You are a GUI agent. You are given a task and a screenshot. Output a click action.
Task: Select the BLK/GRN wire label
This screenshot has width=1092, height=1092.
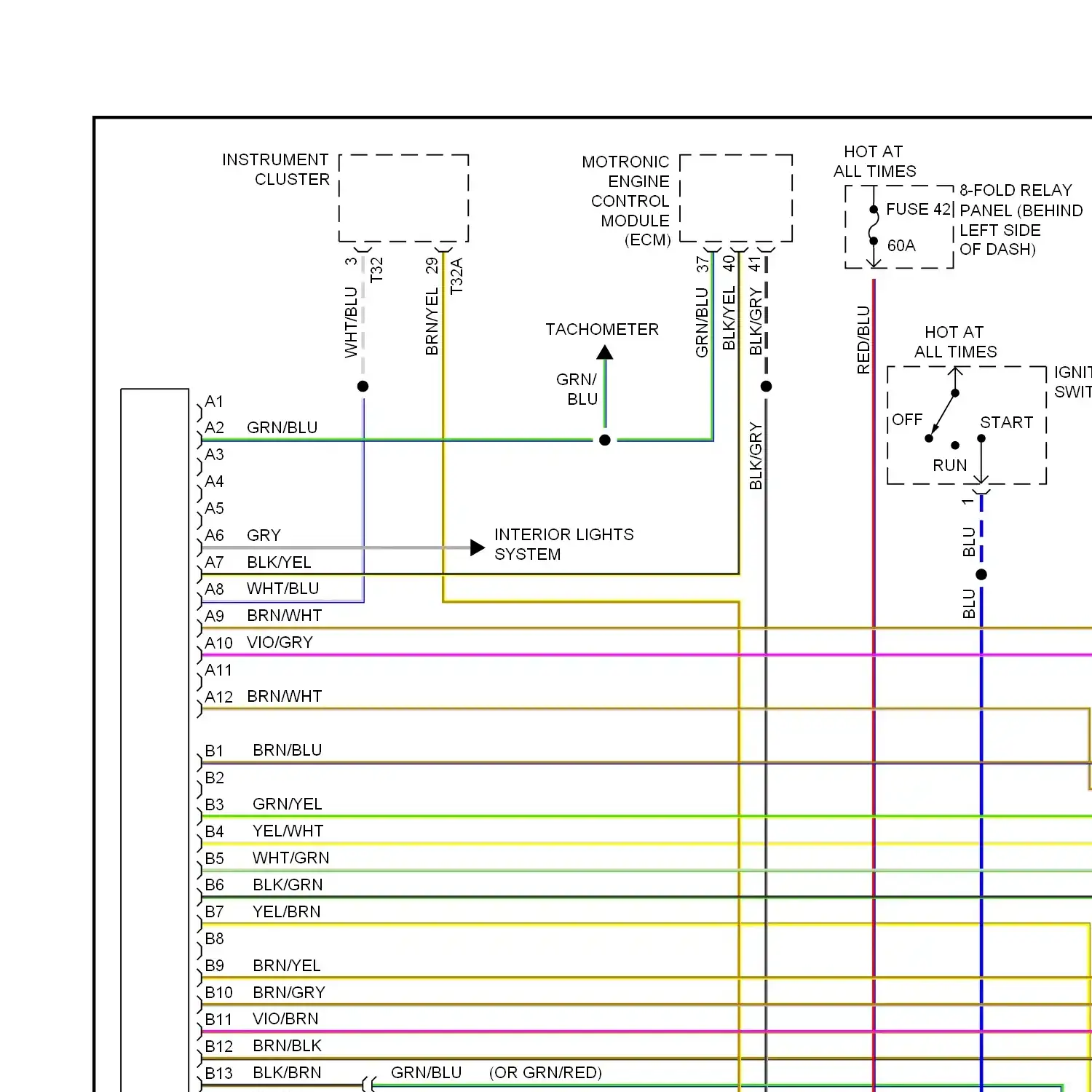point(288,885)
